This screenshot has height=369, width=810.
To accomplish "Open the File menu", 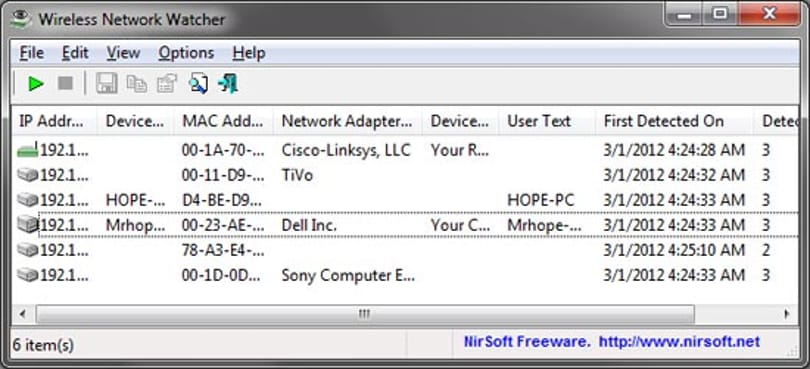I will [x=32, y=53].
